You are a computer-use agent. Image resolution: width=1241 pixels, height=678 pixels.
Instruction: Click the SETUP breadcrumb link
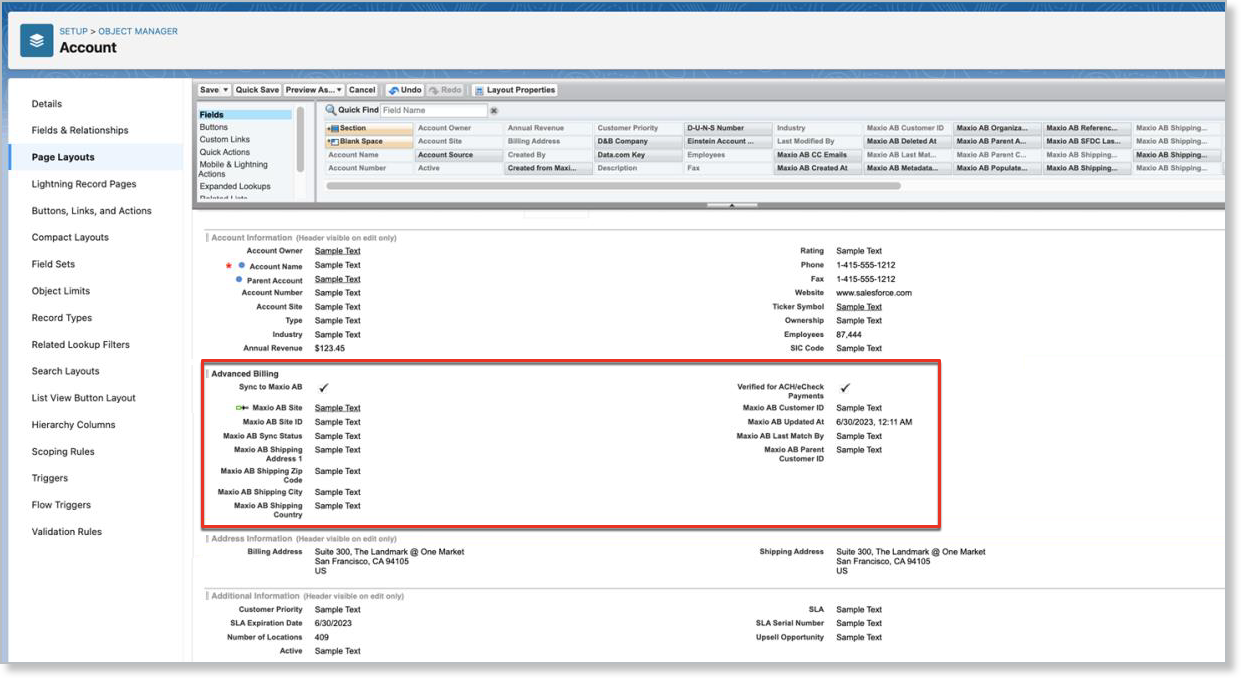(74, 31)
